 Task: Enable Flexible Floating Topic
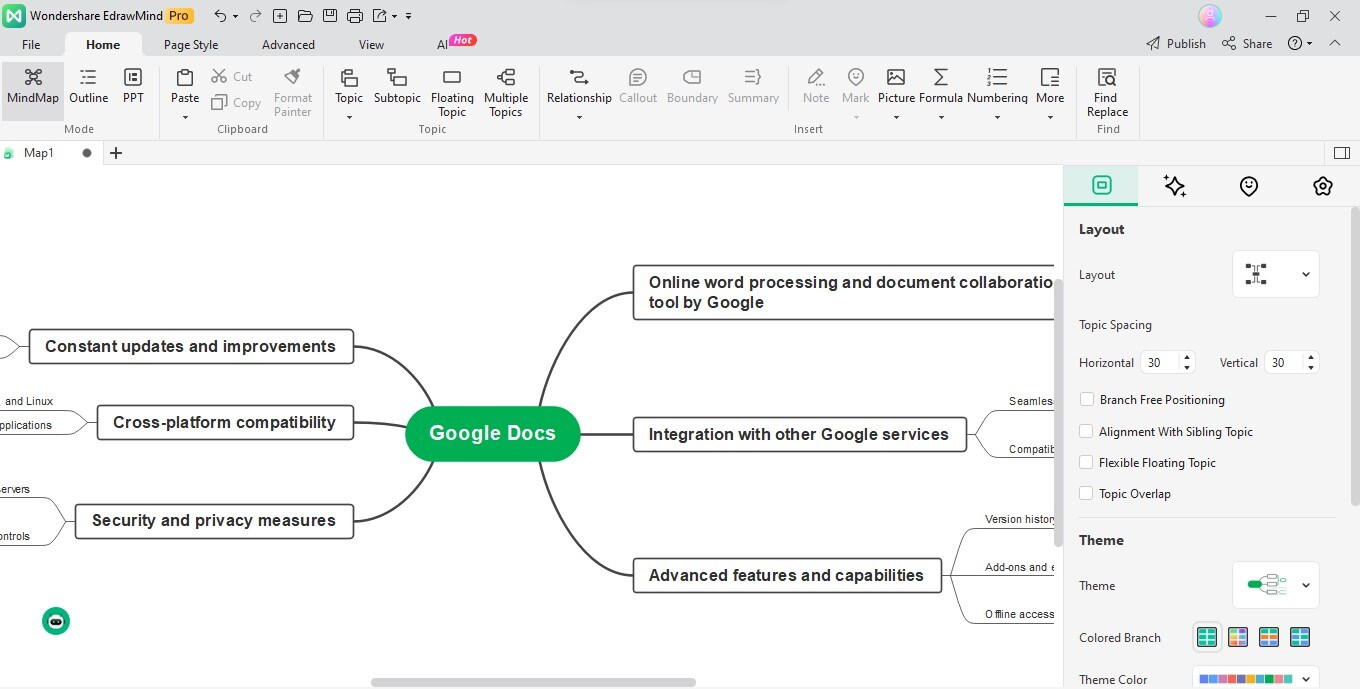pos(1087,463)
